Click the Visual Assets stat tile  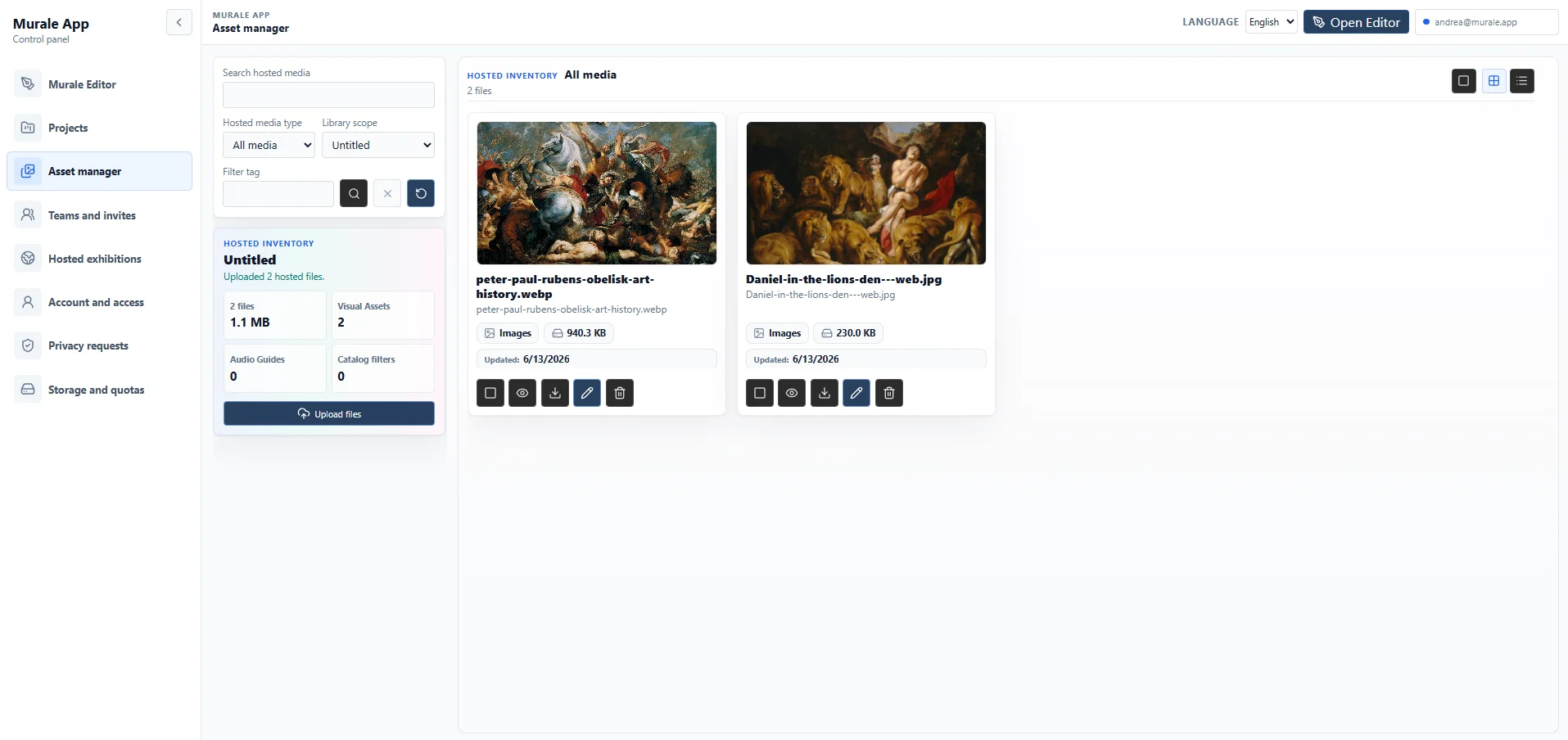[x=382, y=315]
